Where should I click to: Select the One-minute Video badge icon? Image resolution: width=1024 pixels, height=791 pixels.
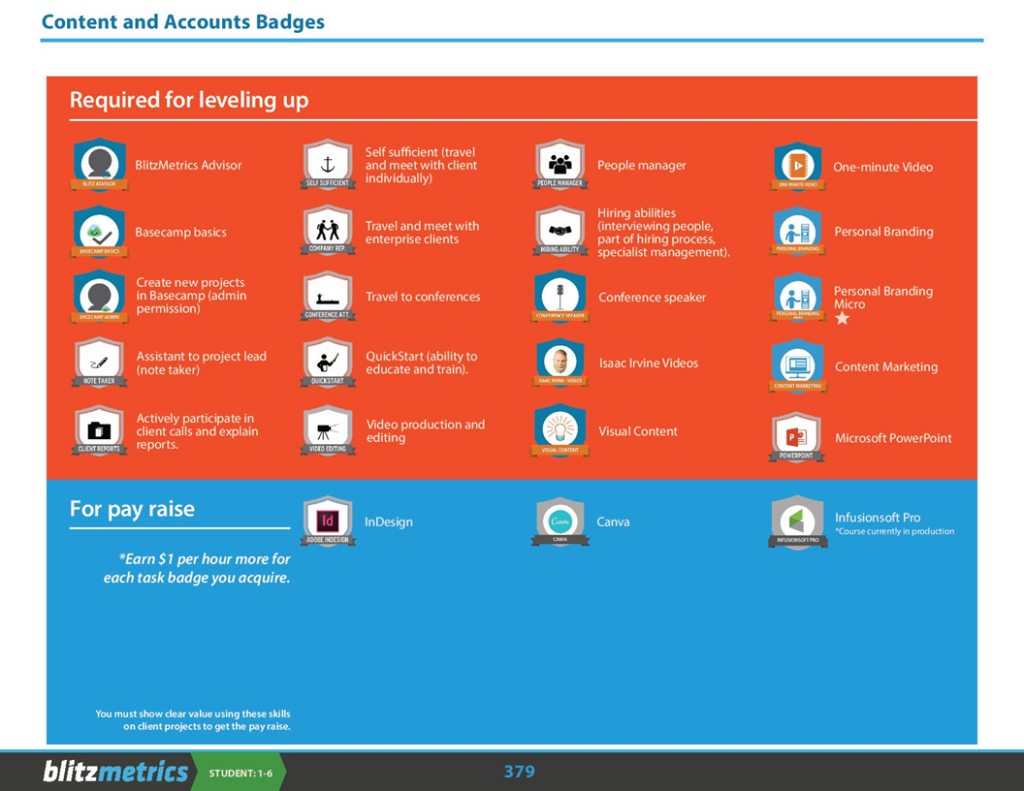pos(798,167)
